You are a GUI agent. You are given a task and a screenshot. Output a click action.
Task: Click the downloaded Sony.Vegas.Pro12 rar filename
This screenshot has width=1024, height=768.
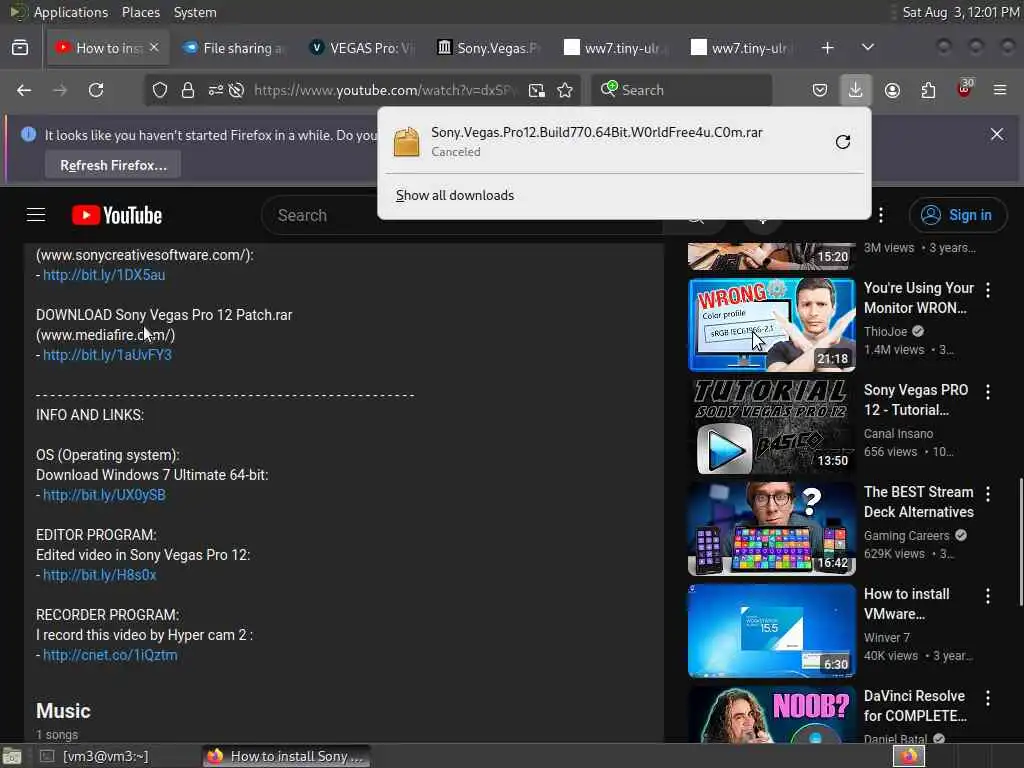pos(596,132)
